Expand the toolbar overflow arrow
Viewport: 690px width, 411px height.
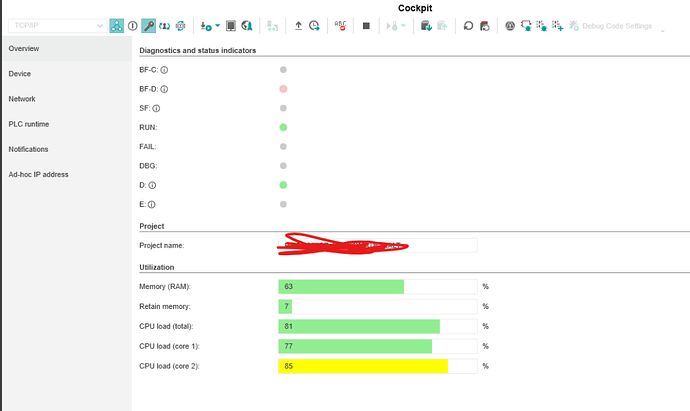663,31
